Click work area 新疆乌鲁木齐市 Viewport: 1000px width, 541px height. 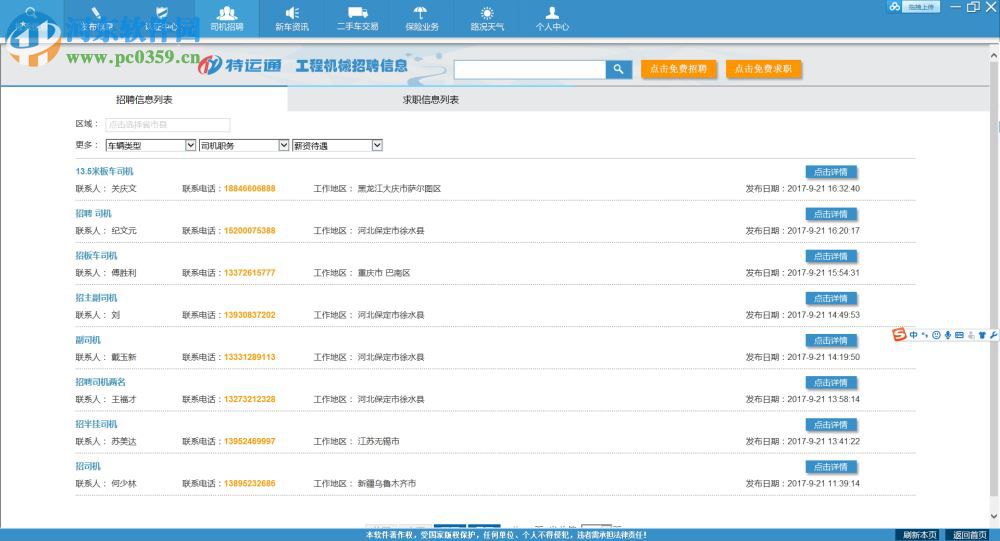[x=386, y=483]
